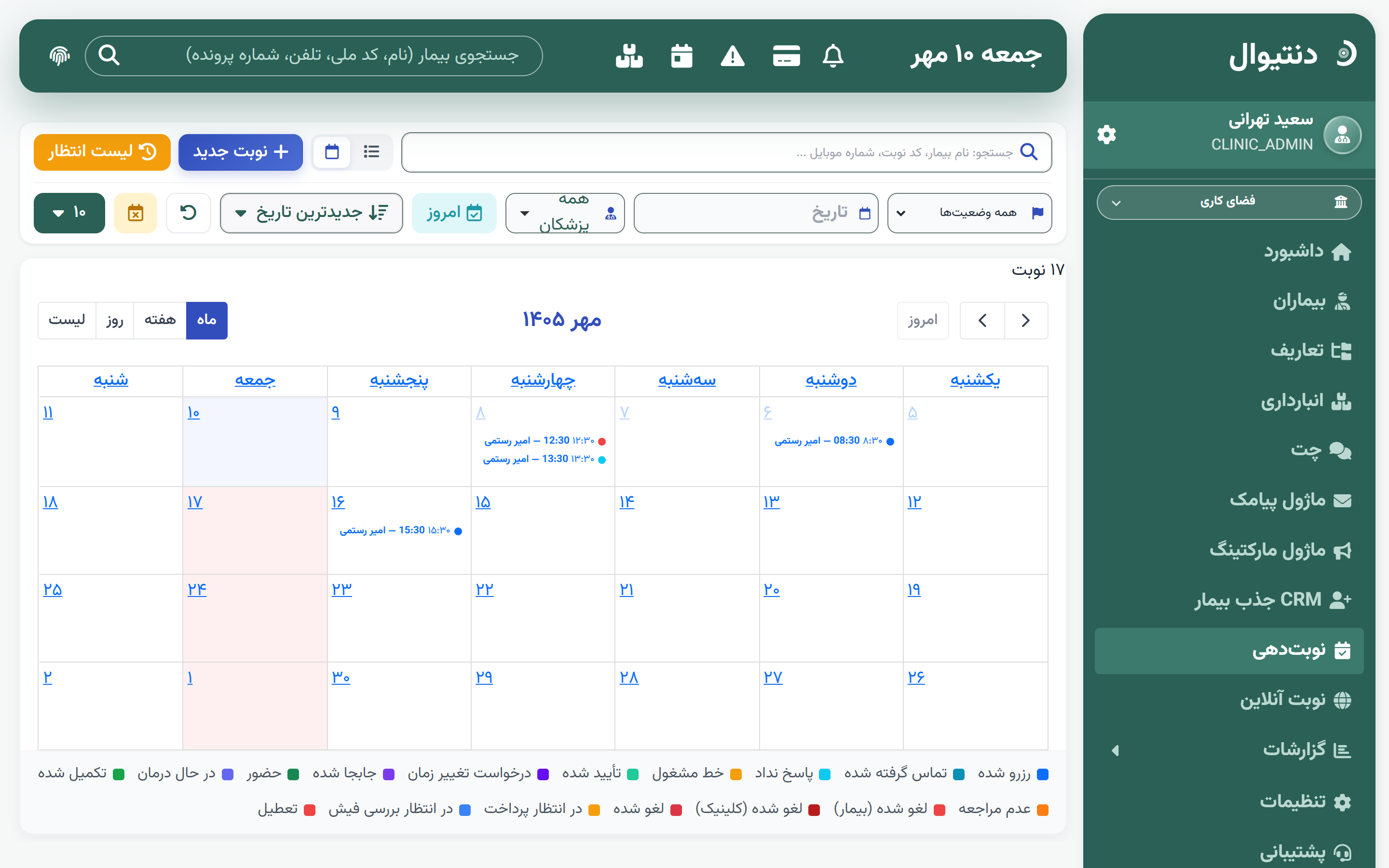This screenshot has height=868, width=1389.
Task: Open داشبورد from the sidebar
Action: [1229, 251]
